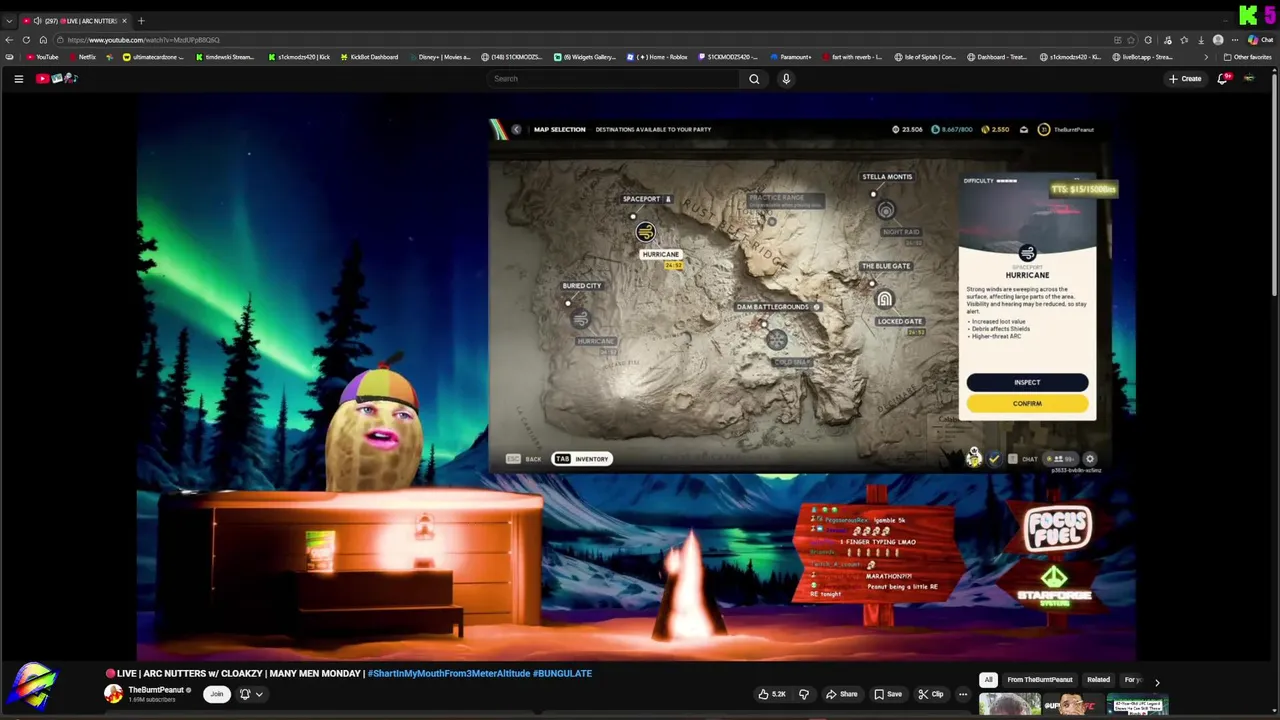
Task: Click TheBurntPeanut channel name
Action: (x=155, y=690)
